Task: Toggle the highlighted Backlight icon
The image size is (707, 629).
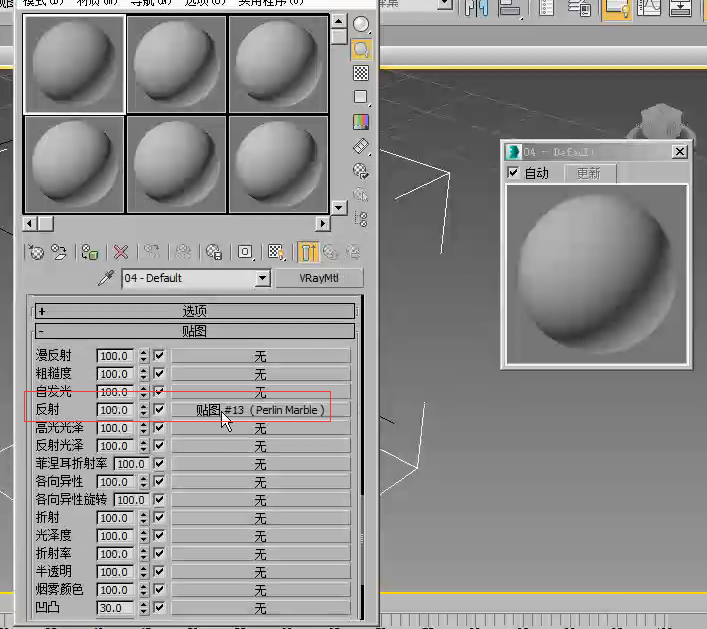Action: (361, 49)
